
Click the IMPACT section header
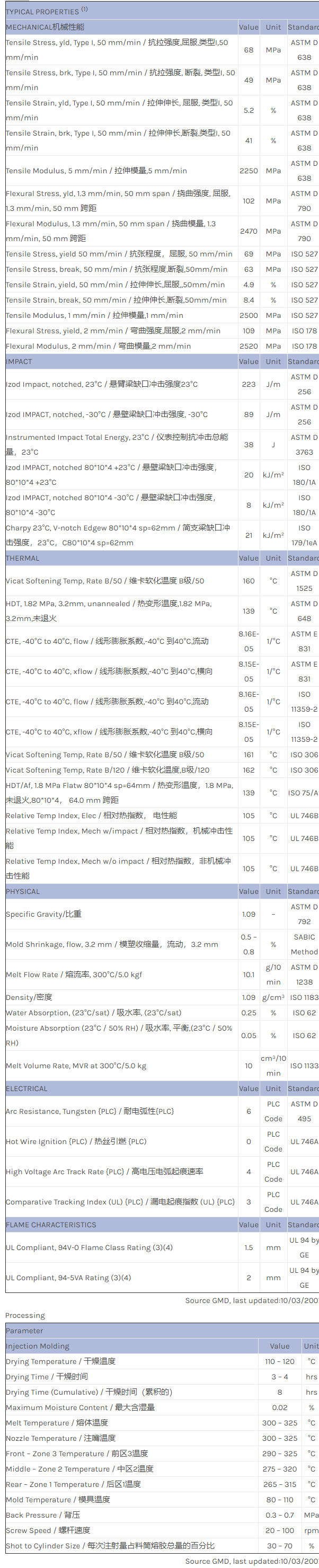click(x=19, y=361)
